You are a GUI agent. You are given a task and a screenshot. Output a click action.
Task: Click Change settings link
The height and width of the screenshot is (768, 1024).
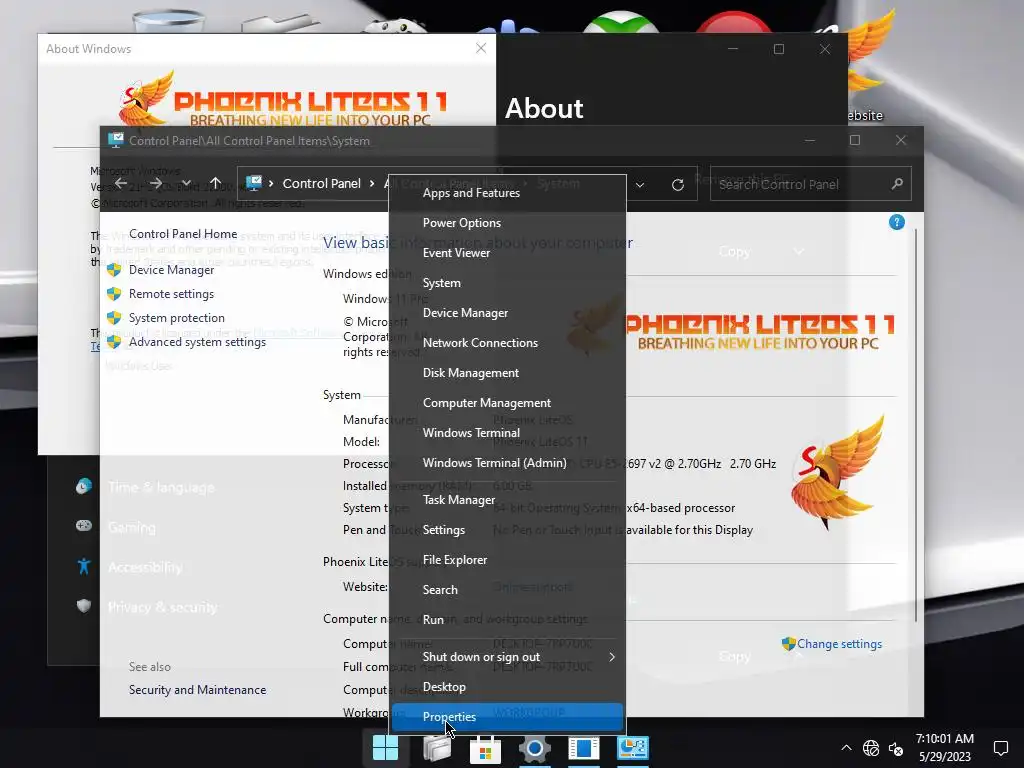(x=839, y=644)
